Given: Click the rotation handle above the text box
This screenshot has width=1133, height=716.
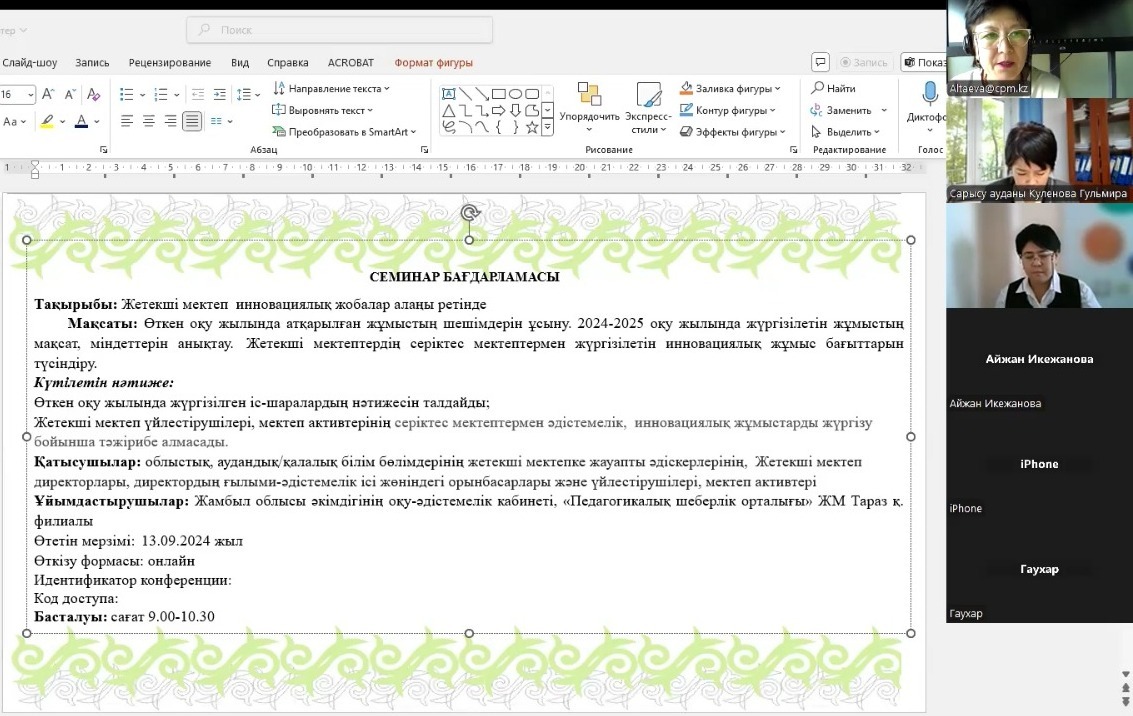Looking at the screenshot, I should pos(470,212).
